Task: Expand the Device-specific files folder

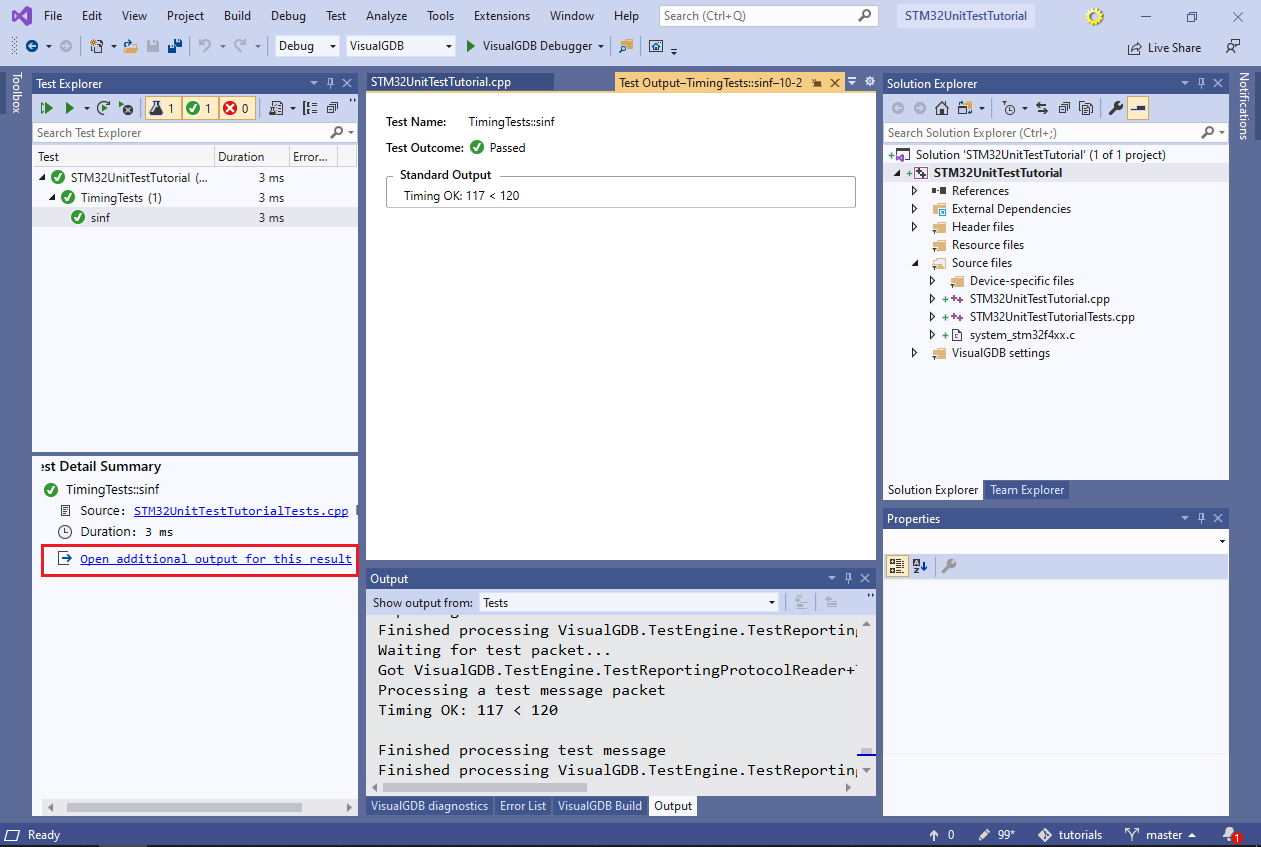Action: pyautogui.click(x=932, y=281)
